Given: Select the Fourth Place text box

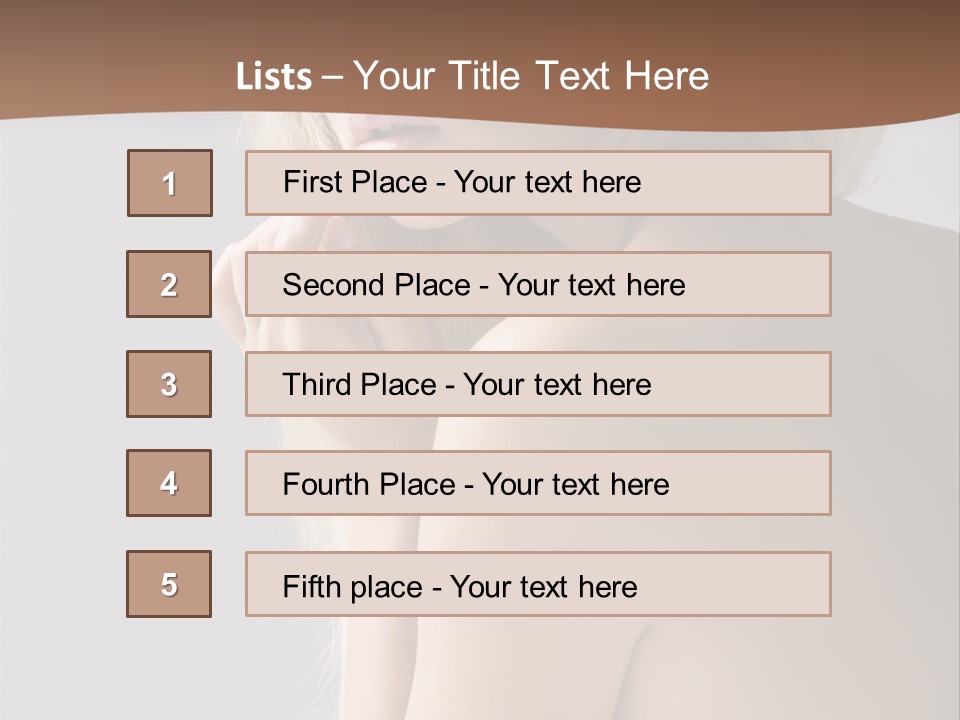Looking at the screenshot, I should pyautogui.click(x=538, y=484).
